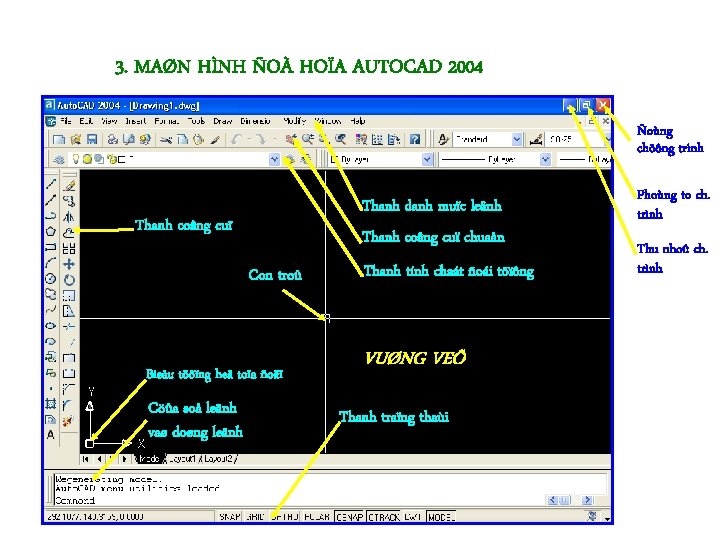Select the Rotate modify tool
Screen dimensions: 720x540
(69, 280)
